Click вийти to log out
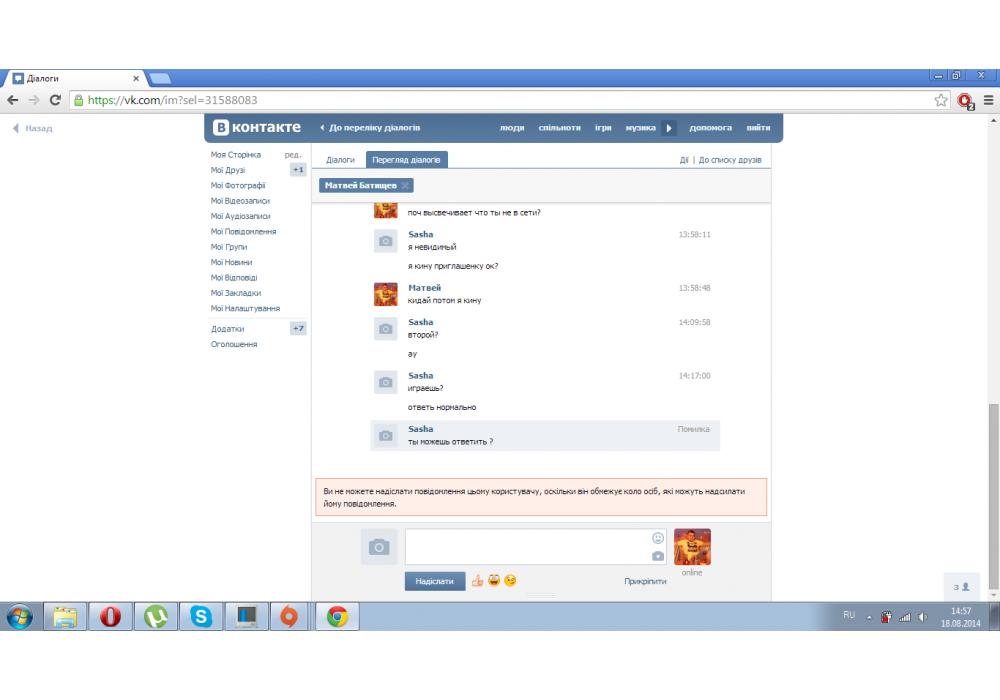Viewport: 1000px width, 700px height. click(758, 128)
